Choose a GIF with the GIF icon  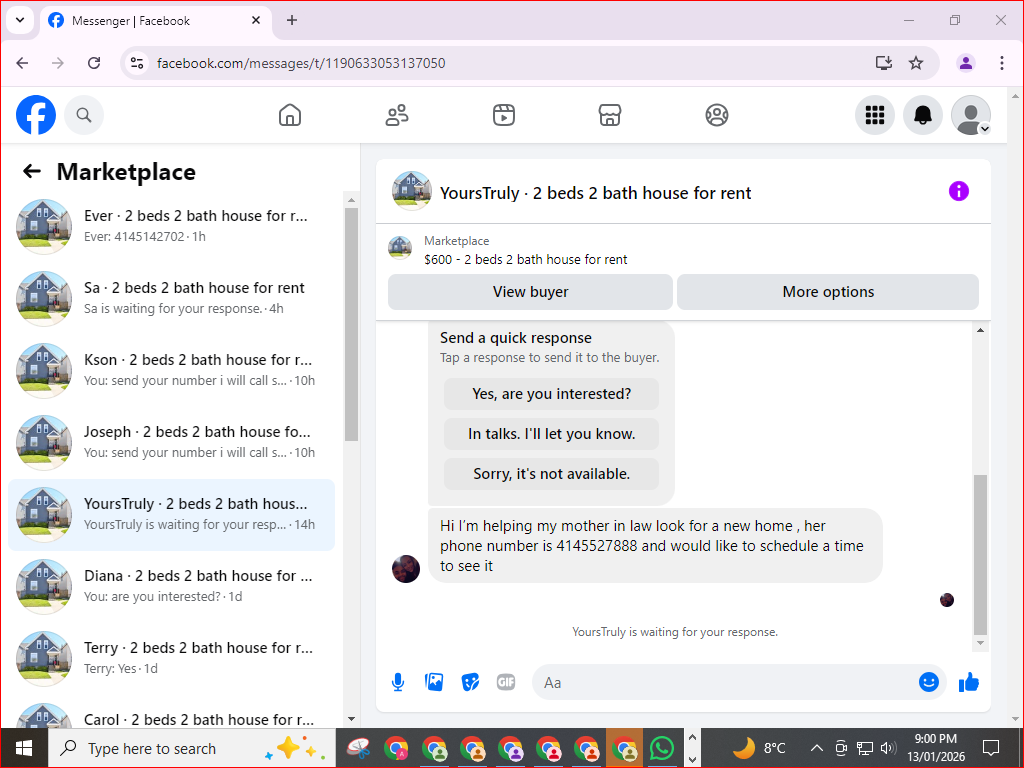(x=506, y=682)
